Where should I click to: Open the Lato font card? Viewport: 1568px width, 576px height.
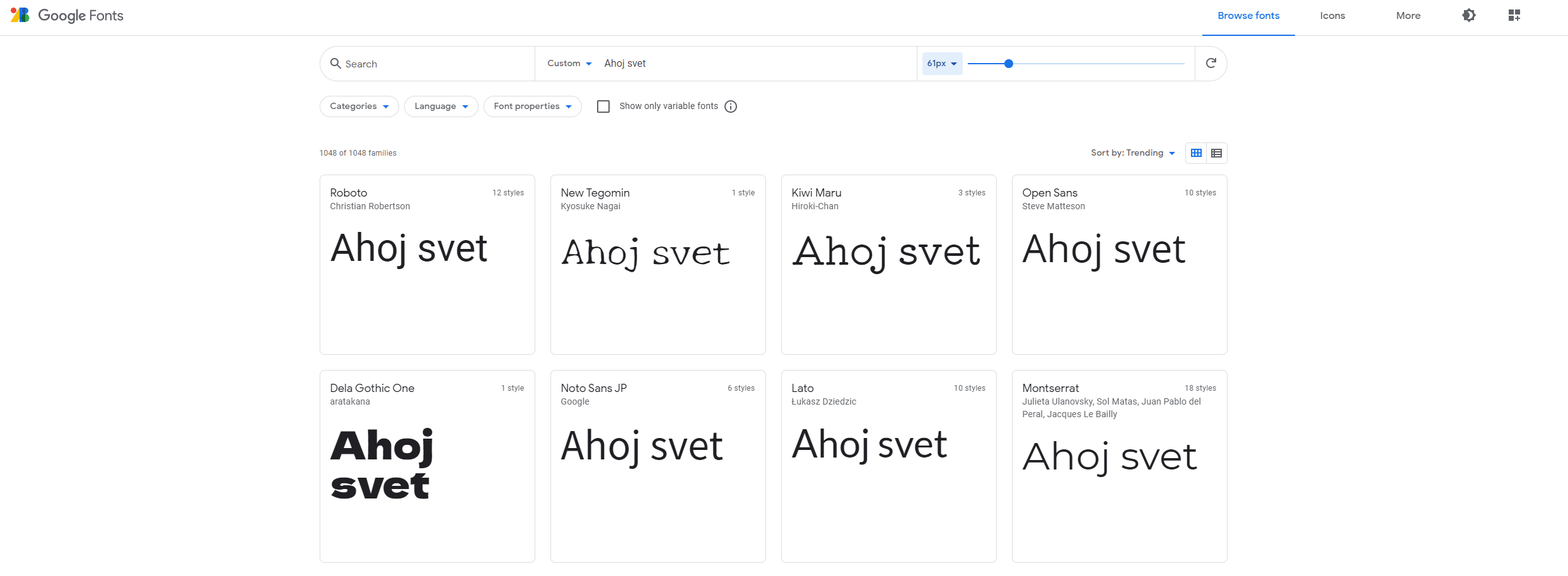(x=889, y=466)
